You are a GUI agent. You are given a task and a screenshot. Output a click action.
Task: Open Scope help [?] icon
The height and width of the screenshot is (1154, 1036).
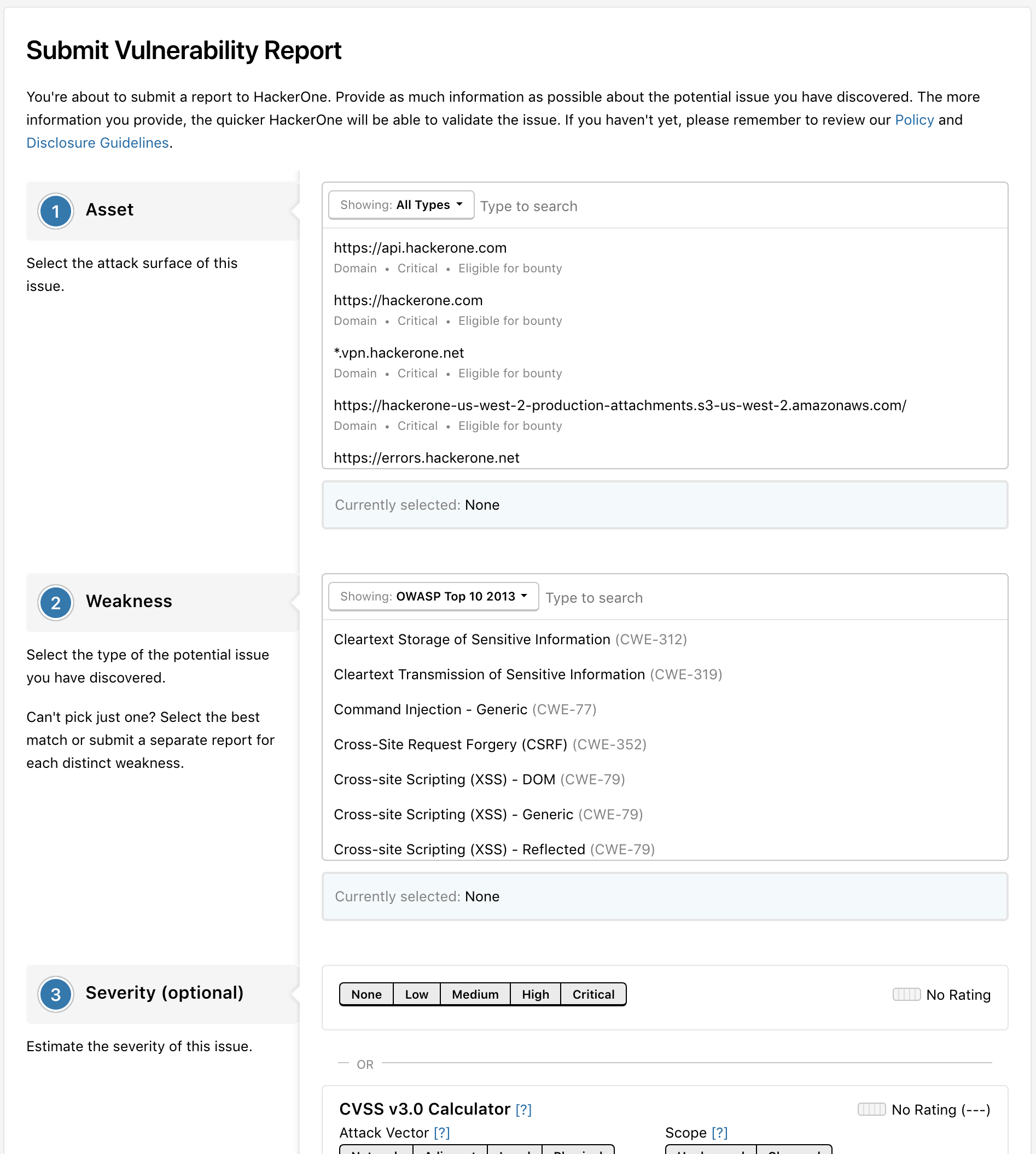[719, 1133]
